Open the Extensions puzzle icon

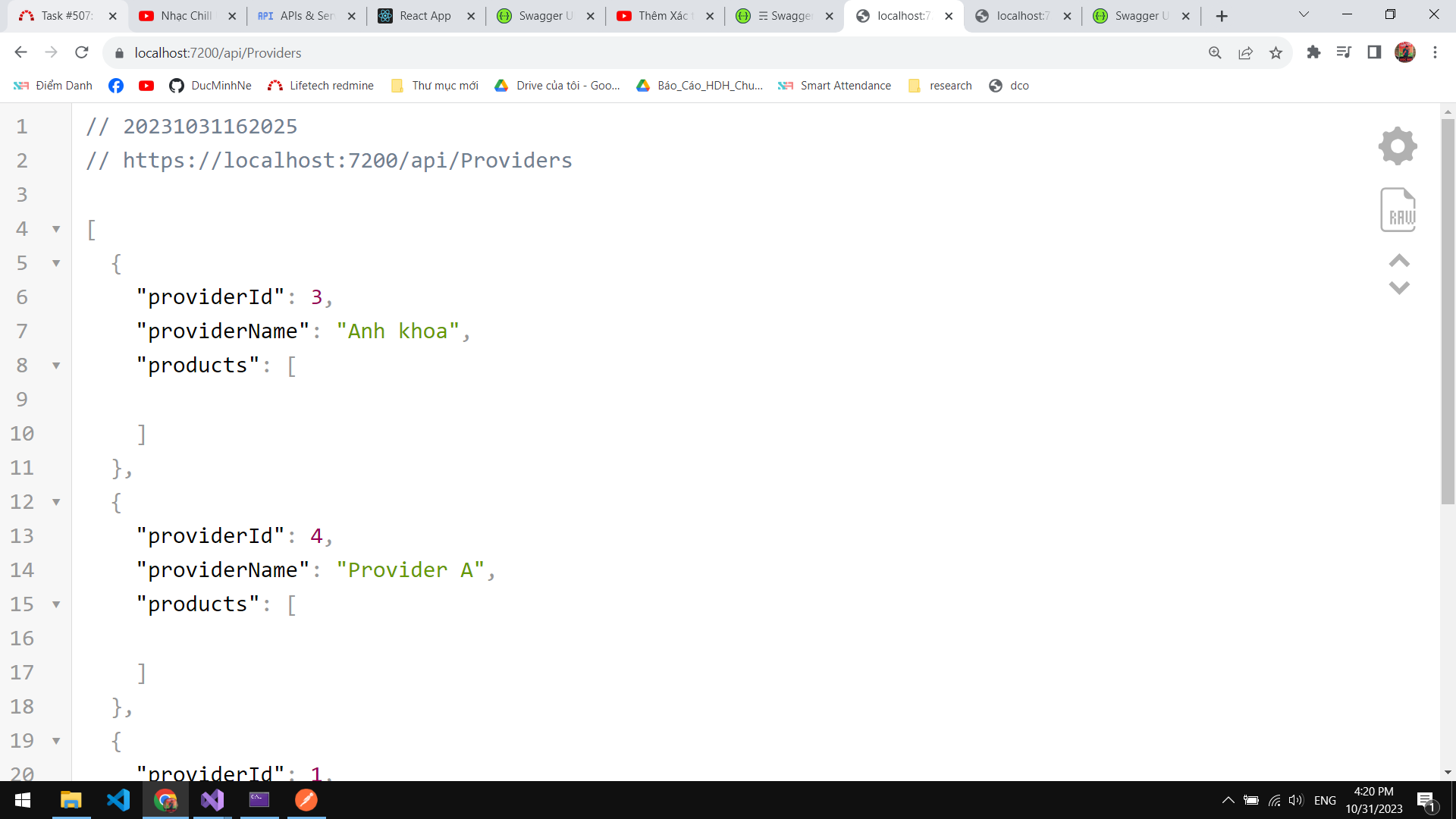[x=1313, y=52]
